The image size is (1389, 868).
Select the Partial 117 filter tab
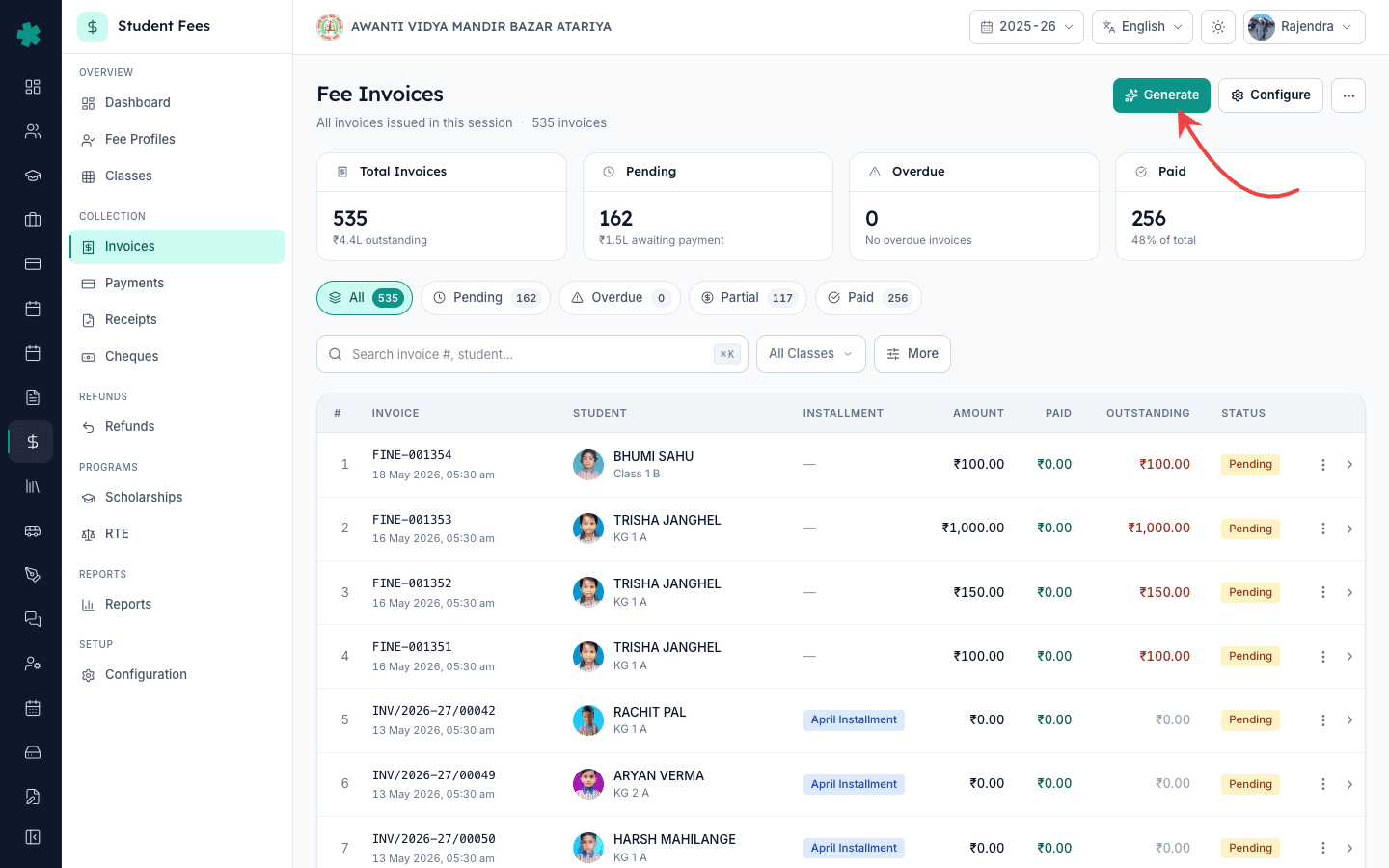click(x=748, y=298)
